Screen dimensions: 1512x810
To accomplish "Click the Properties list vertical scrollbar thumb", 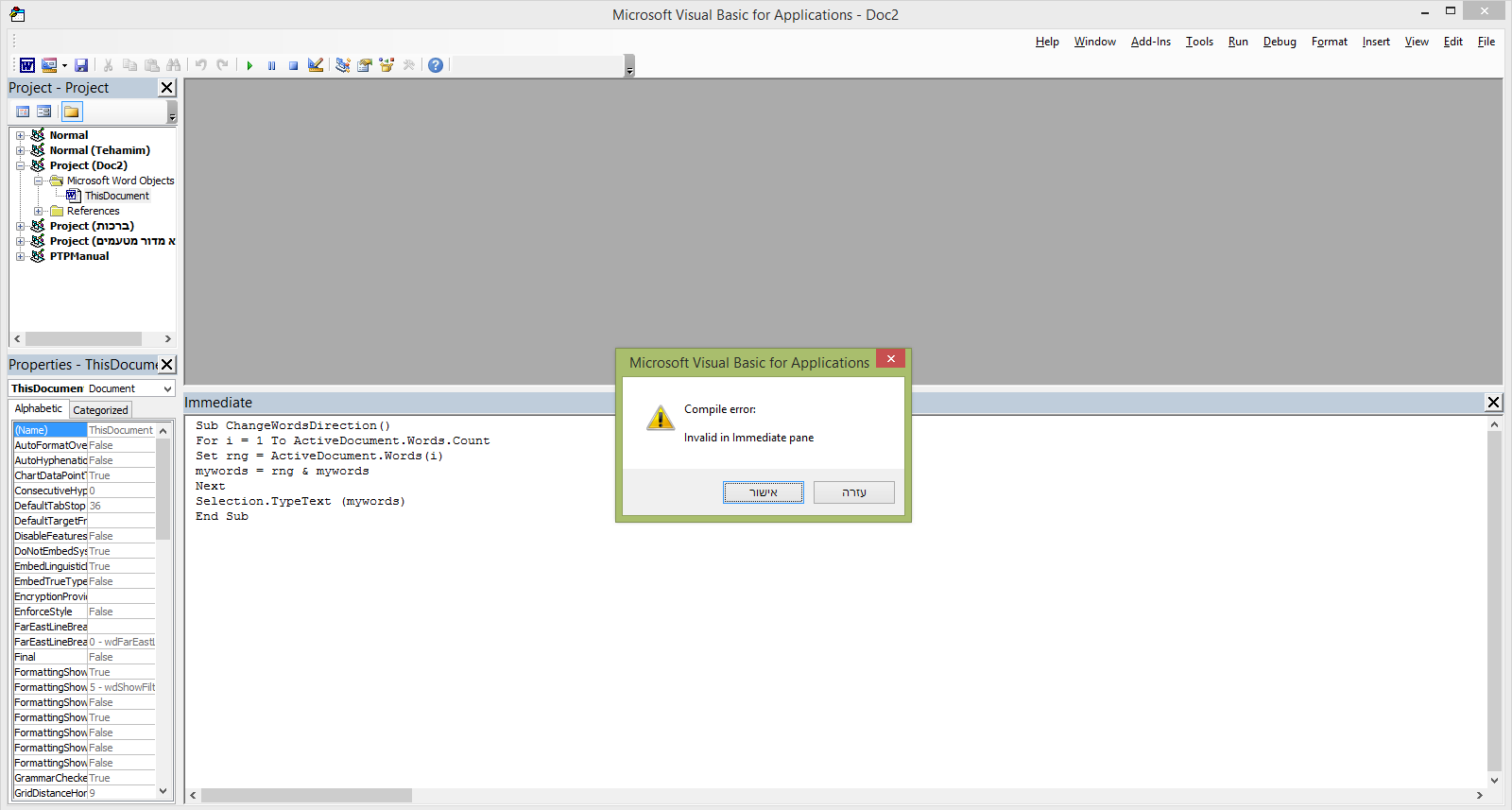I will pos(163,489).
